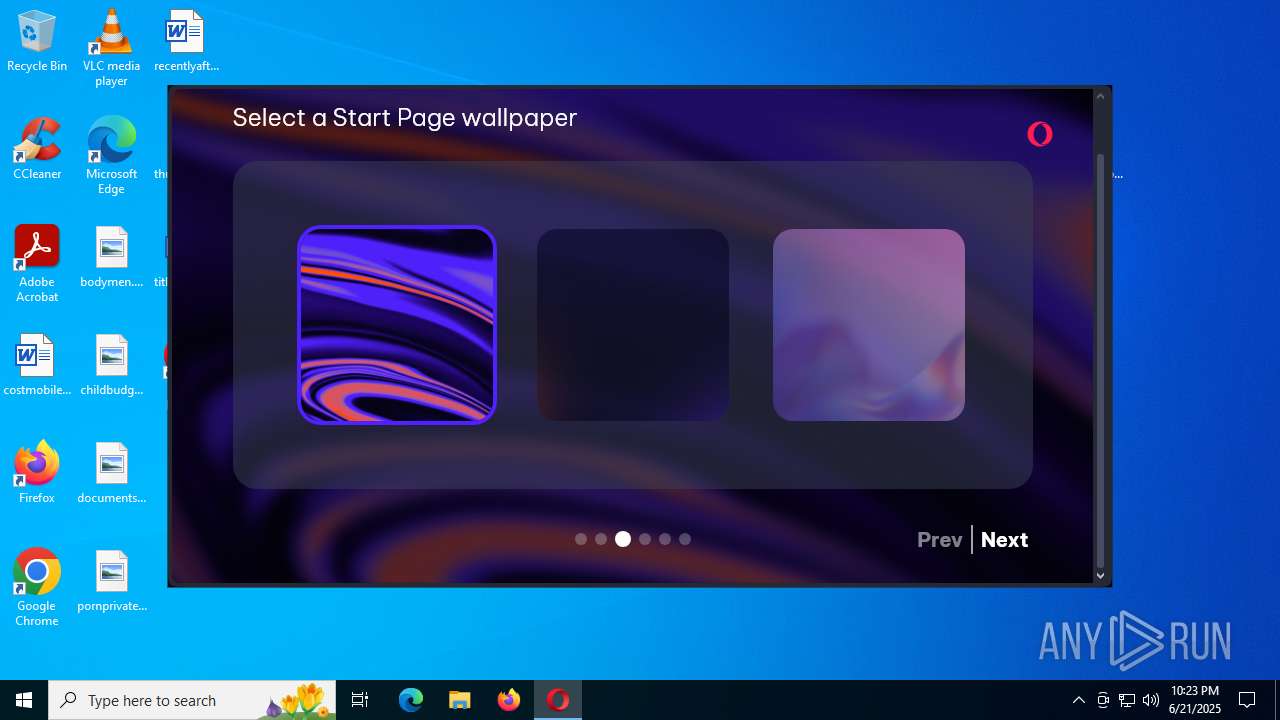Jump to the fourth pagination dot
The image size is (1280, 720).
(x=645, y=539)
